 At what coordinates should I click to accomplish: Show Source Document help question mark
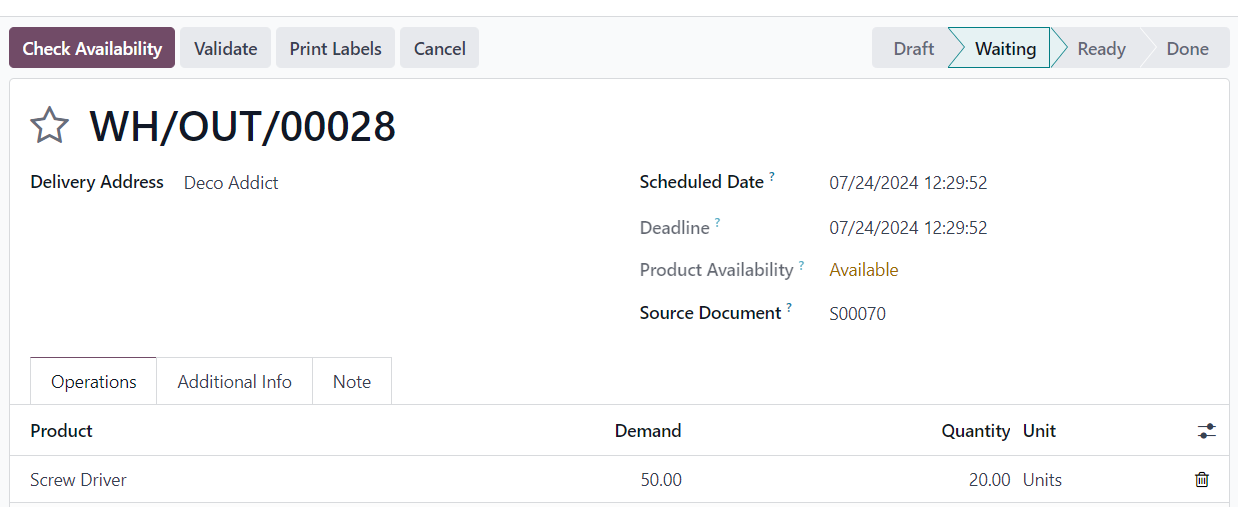pyautogui.click(x=789, y=308)
